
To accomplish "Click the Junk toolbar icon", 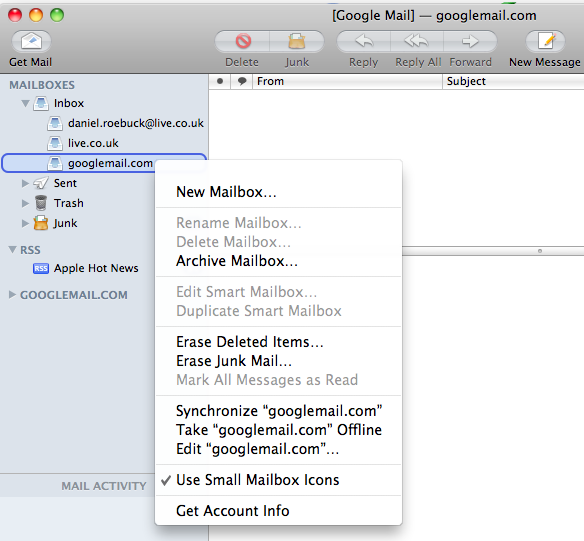I will [297, 41].
